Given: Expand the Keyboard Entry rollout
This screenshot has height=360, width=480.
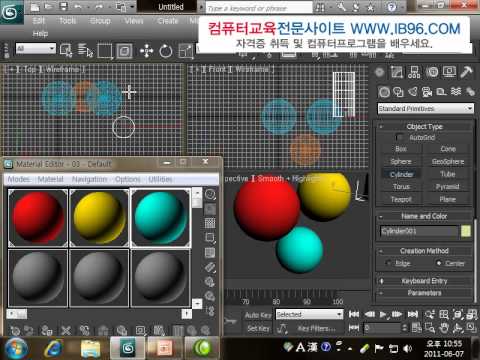Looking at the screenshot, I should (x=424, y=281).
